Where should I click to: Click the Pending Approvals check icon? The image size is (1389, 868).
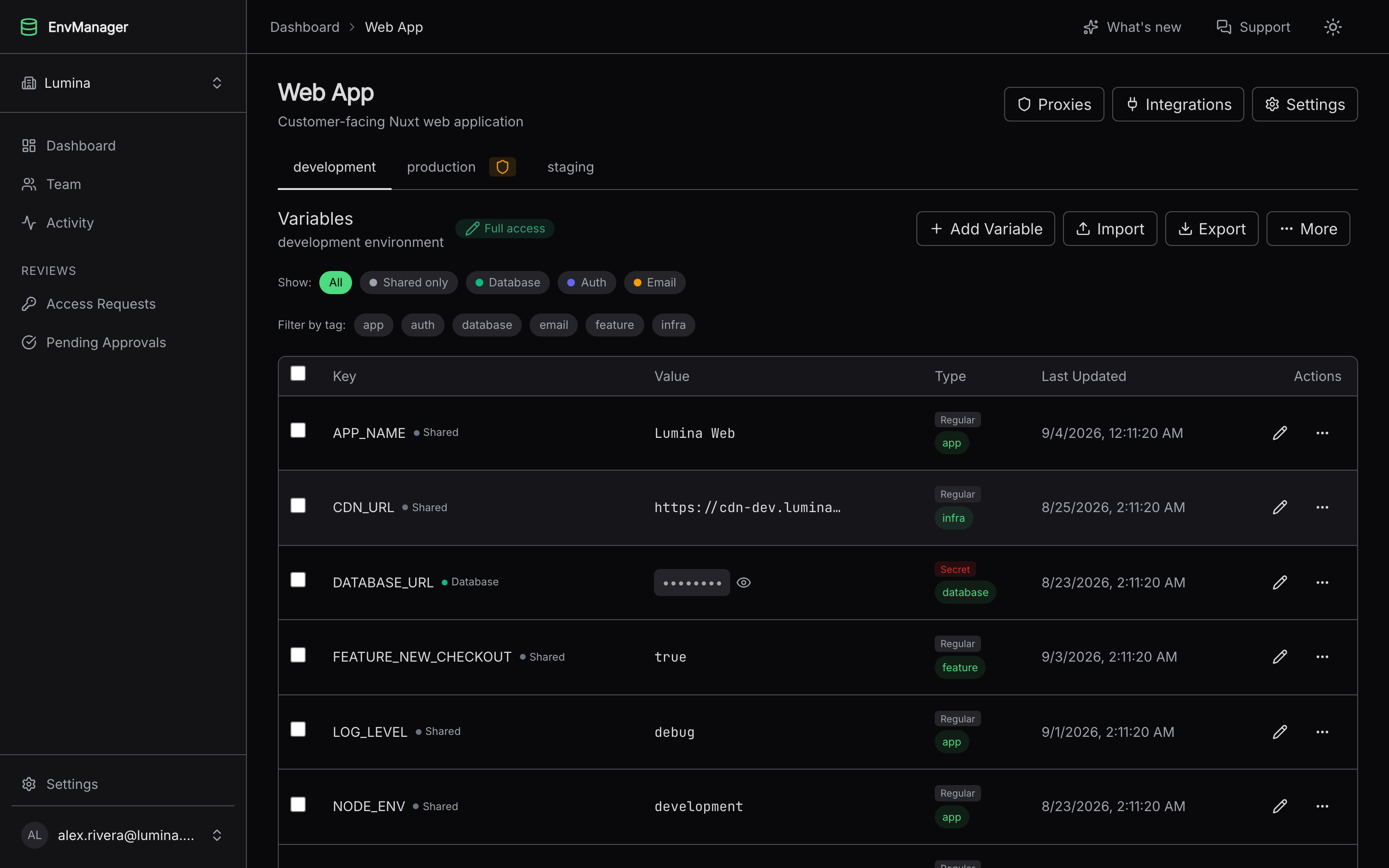(29, 343)
